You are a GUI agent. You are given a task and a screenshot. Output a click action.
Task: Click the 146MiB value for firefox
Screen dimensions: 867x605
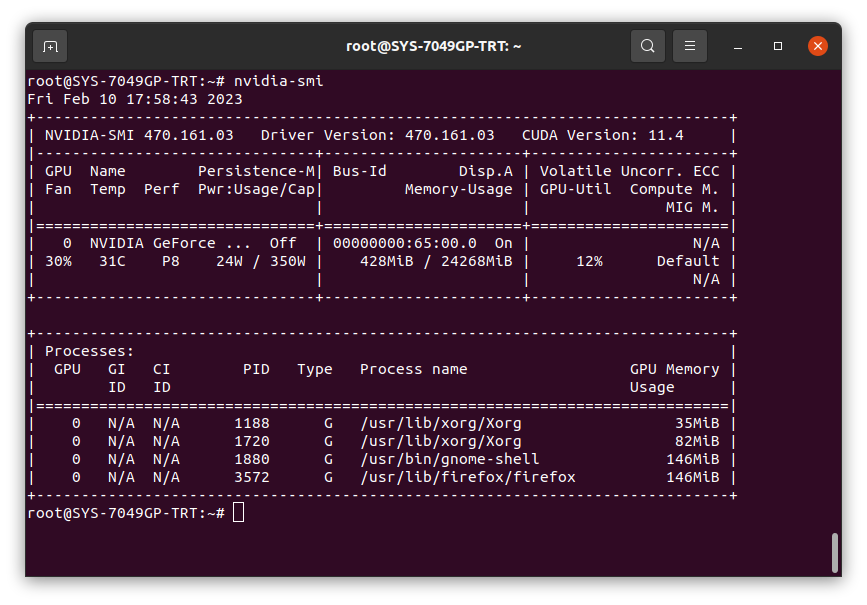[693, 477]
